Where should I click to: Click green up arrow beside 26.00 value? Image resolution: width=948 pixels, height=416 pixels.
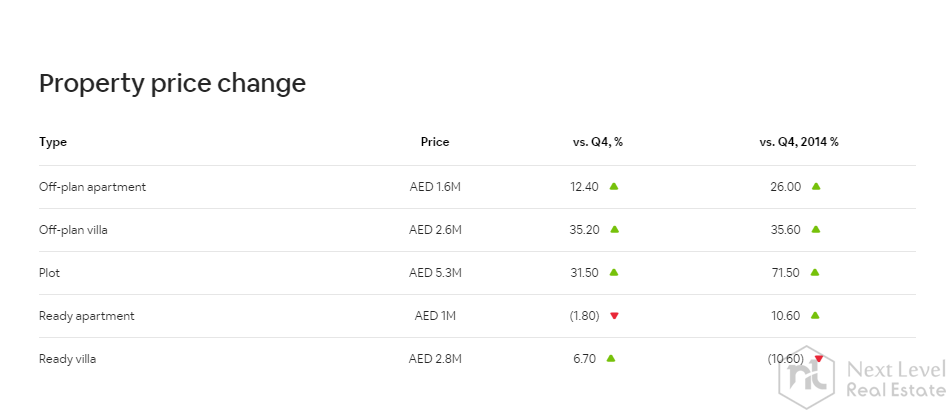pyautogui.click(x=816, y=186)
